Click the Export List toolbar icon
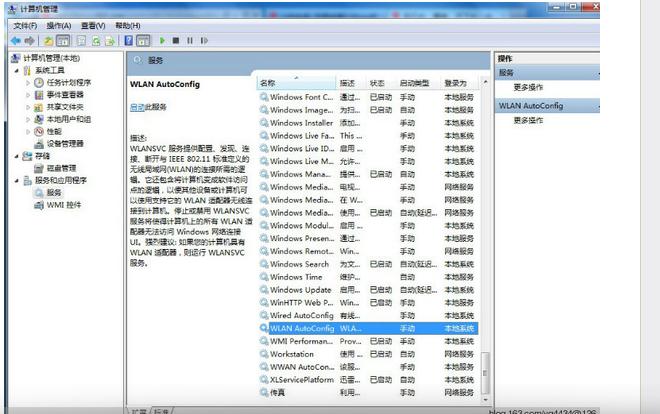The image size is (660, 414). [x=110, y=41]
